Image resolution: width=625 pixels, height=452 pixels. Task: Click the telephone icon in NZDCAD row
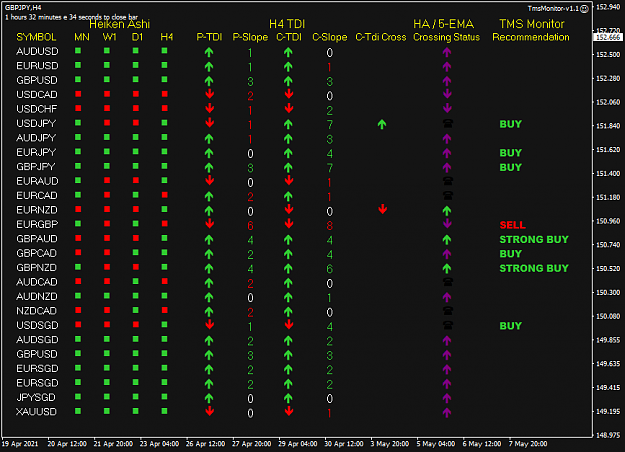[x=448, y=311]
